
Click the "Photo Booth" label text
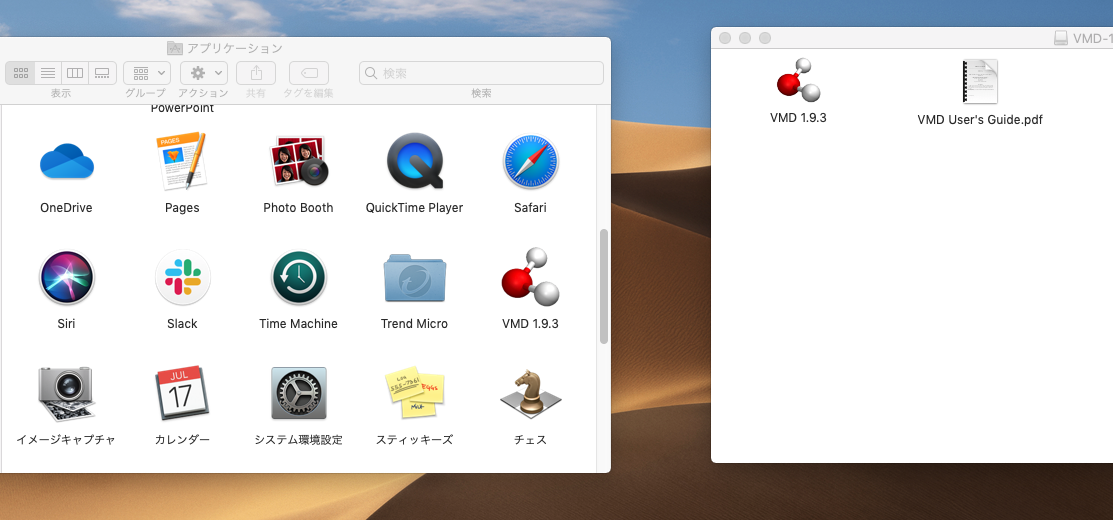[x=298, y=208]
